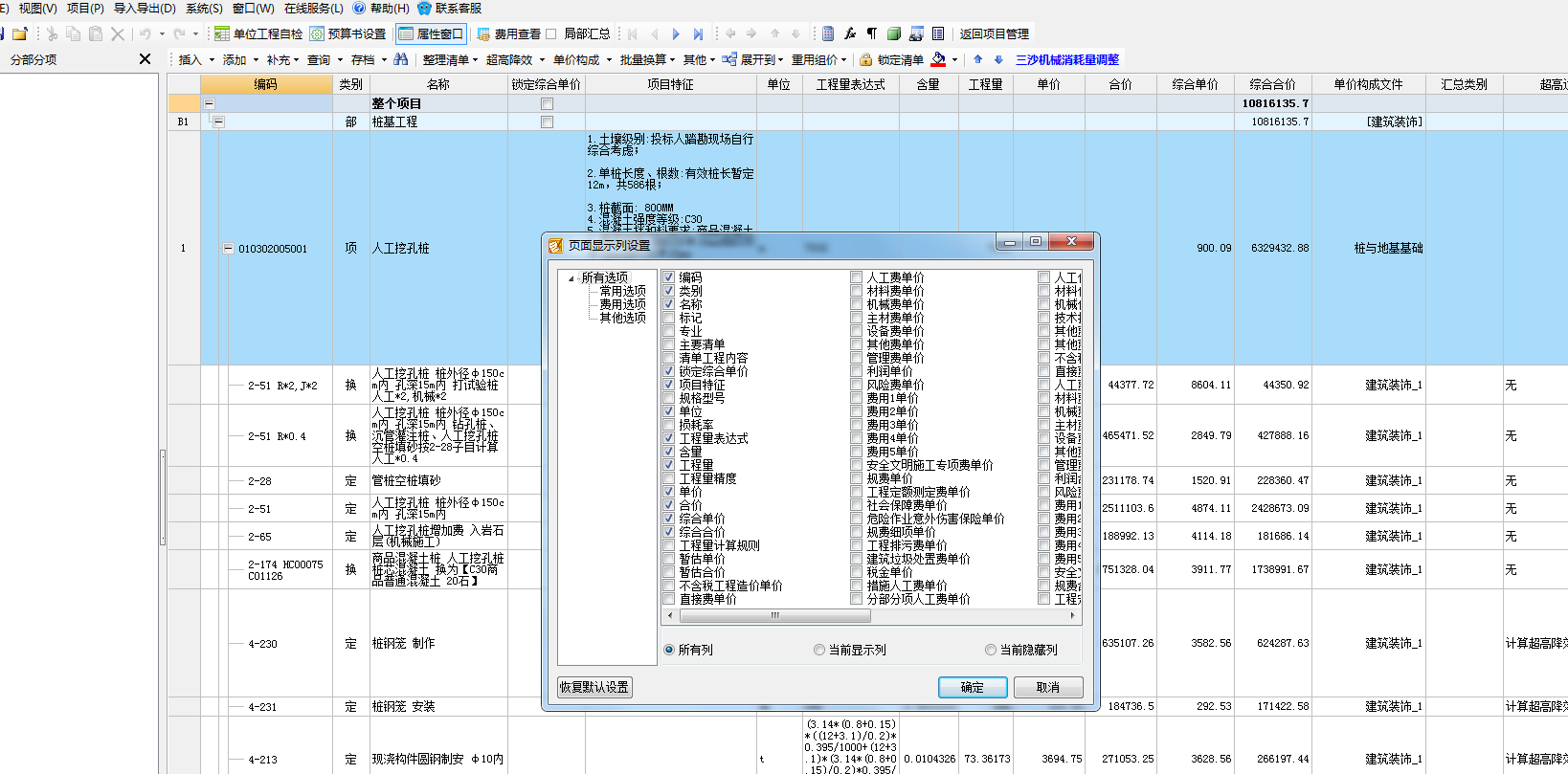Click the last record navigation icon
Viewport: 1568px width, 774px height.
pyautogui.click(x=698, y=33)
